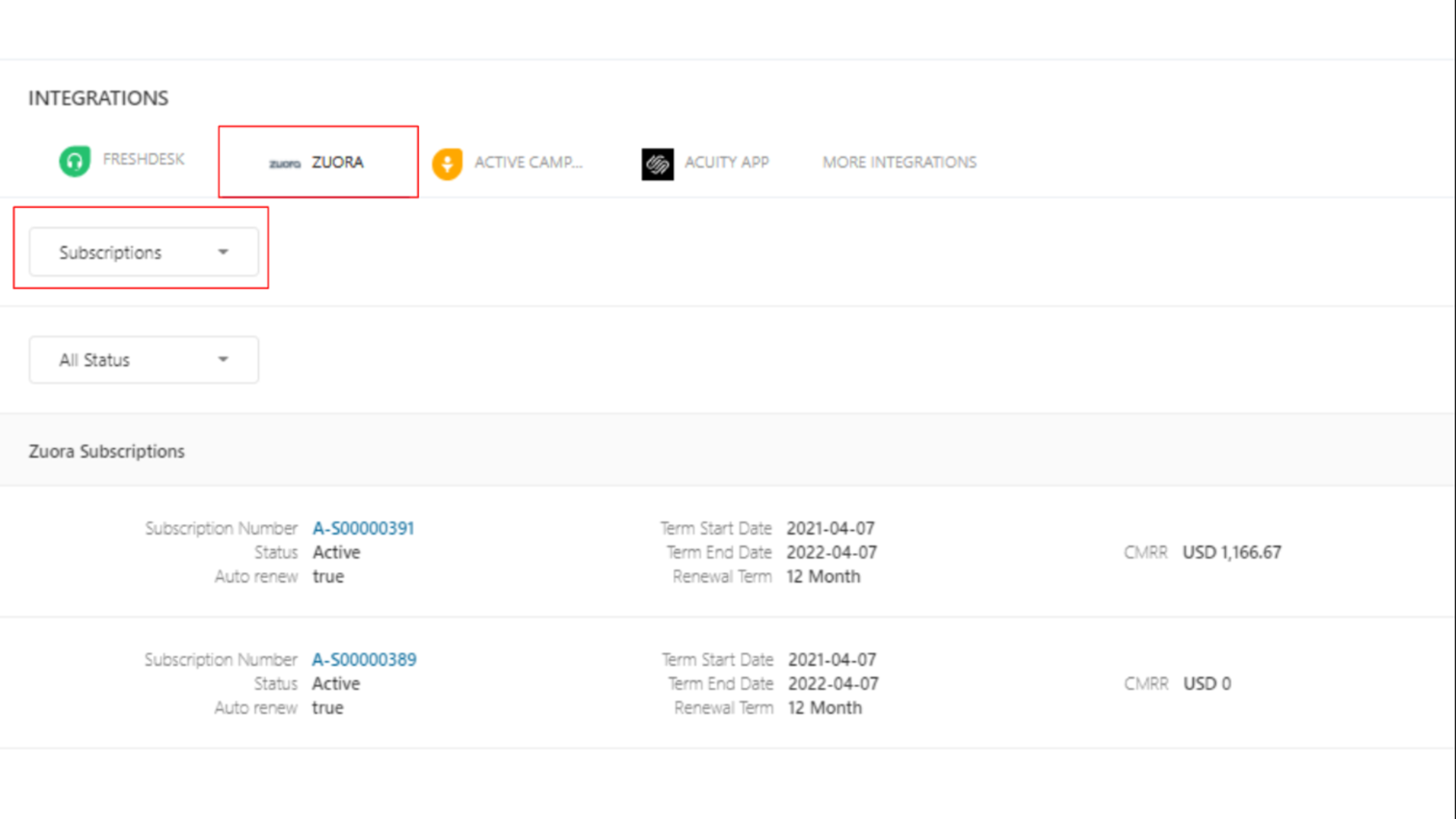Go to the Acuity App tab
Viewport: 1456px width, 819px height.
point(726,162)
